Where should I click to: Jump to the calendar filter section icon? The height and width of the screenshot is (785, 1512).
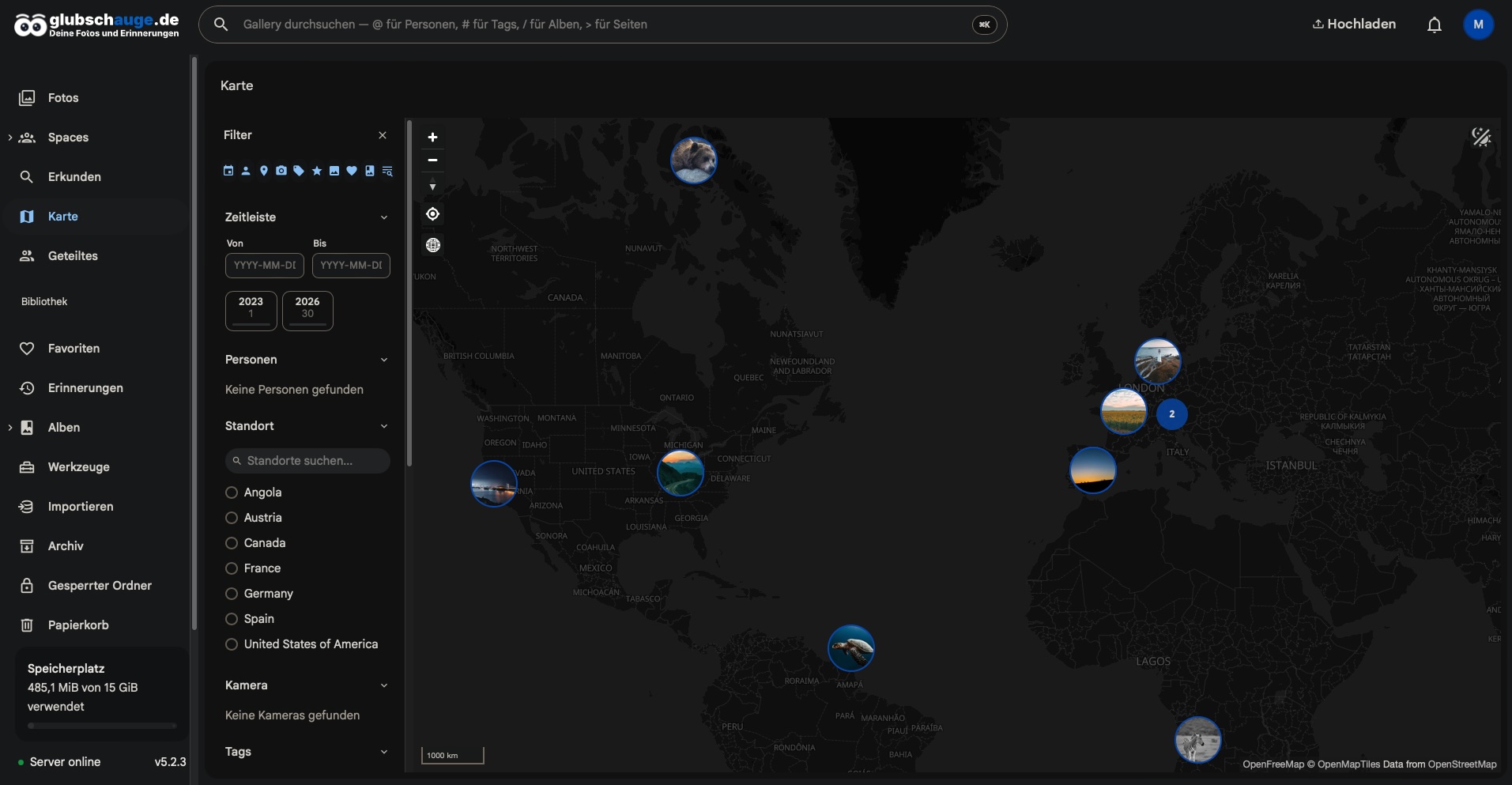pos(228,171)
